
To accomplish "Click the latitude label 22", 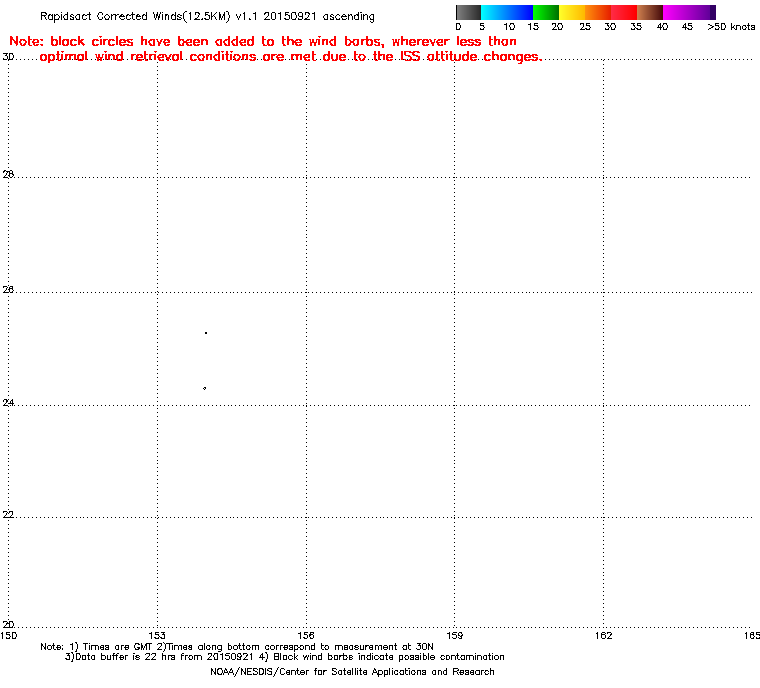I will pyautogui.click(x=8, y=514).
